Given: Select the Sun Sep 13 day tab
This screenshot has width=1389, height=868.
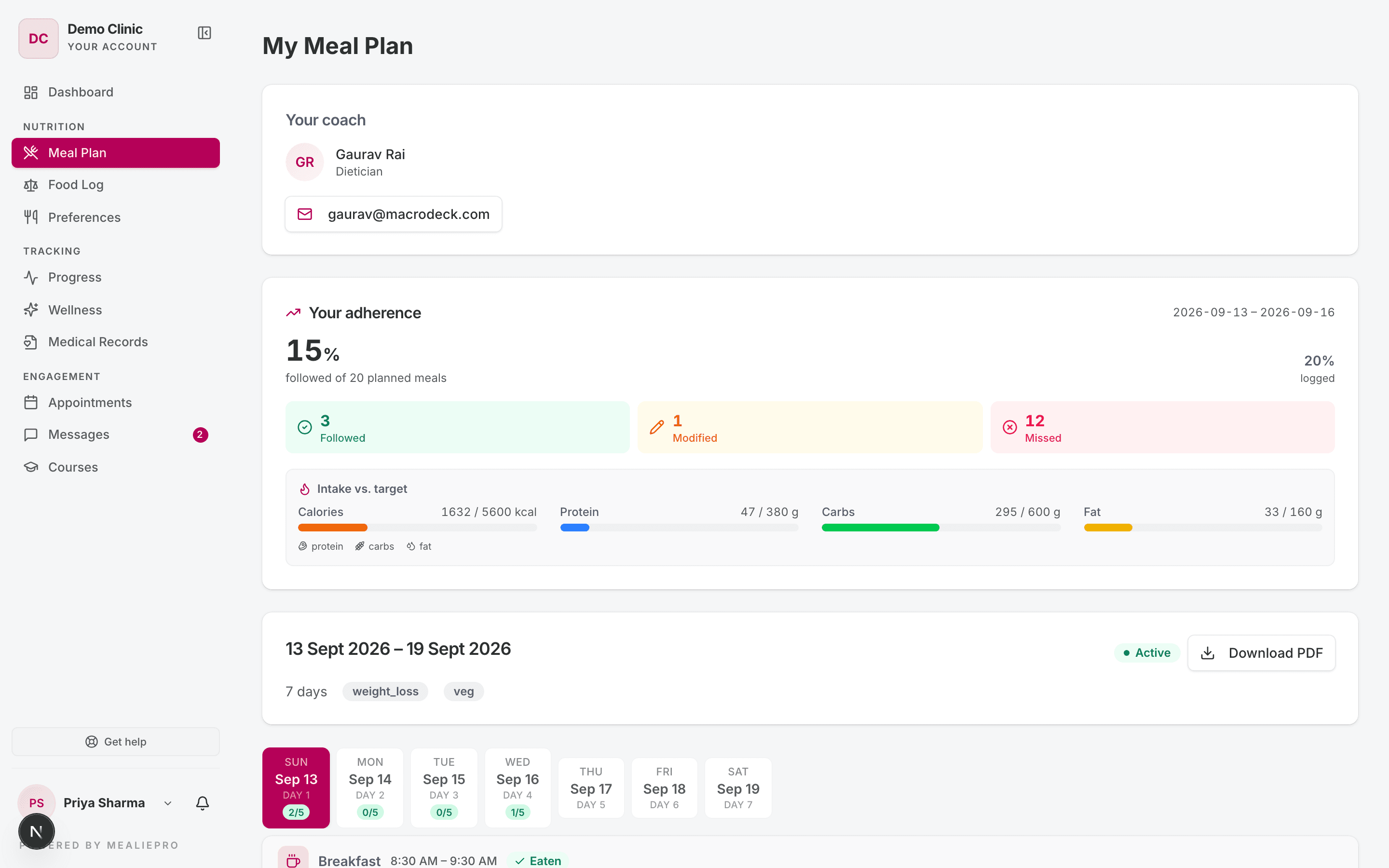Looking at the screenshot, I should [296, 787].
